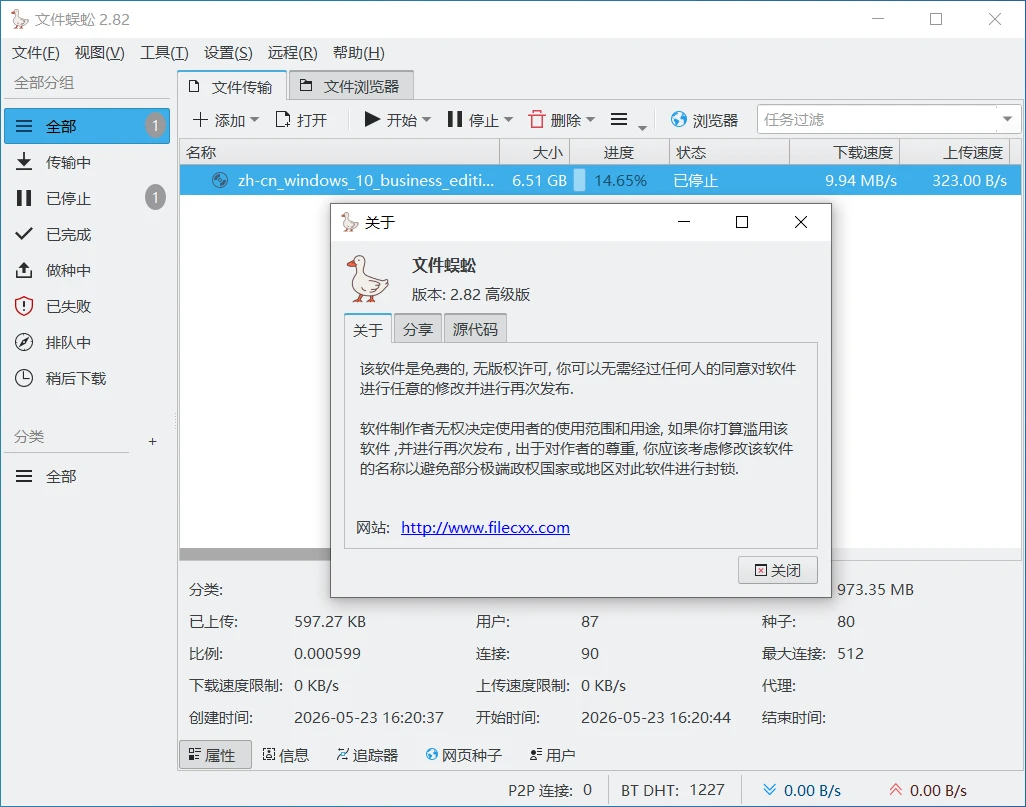The height and width of the screenshot is (807, 1026).
Task: Click the 开始 play icon
Action: 372,119
